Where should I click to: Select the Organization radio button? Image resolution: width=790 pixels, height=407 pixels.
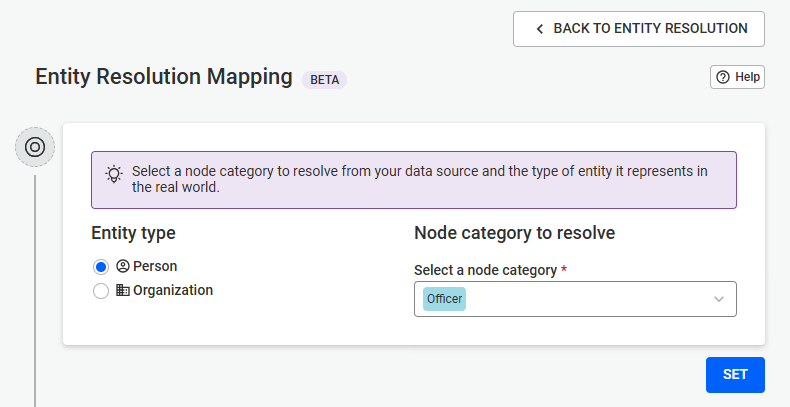pos(101,291)
